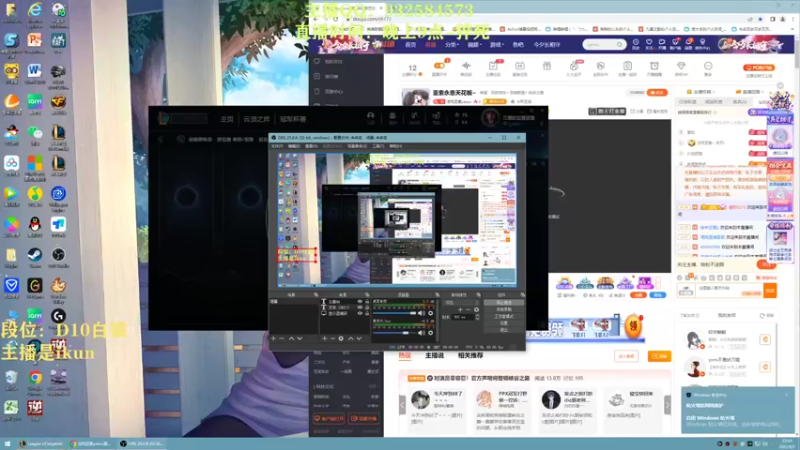The width and height of the screenshot is (800, 450).
Task: Open the Windows Start menu
Action: coord(7,444)
